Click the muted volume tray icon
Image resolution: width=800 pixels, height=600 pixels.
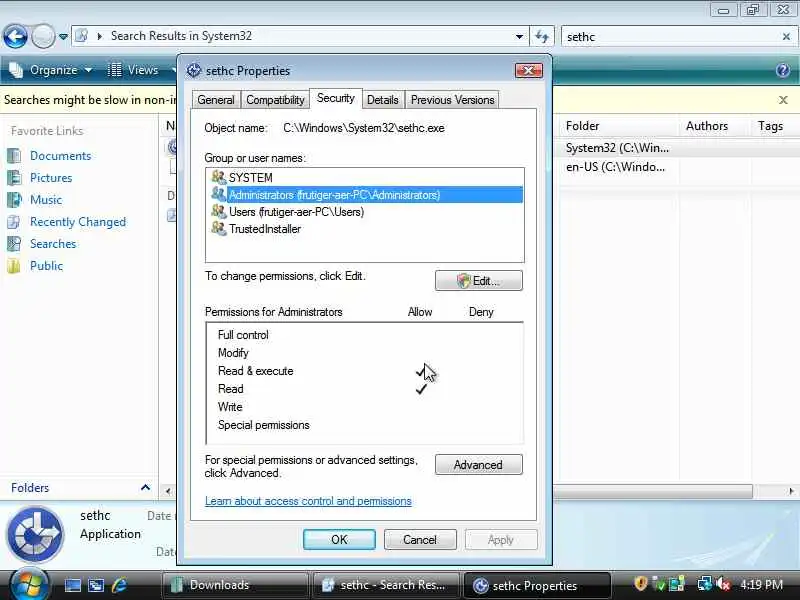(723, 584)
